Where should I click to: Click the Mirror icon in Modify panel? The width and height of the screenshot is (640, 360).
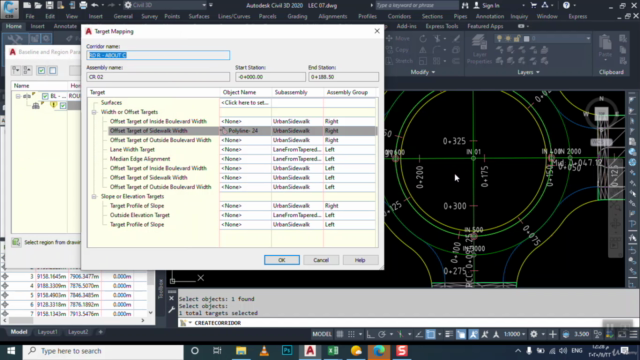(x=422, y=50)
